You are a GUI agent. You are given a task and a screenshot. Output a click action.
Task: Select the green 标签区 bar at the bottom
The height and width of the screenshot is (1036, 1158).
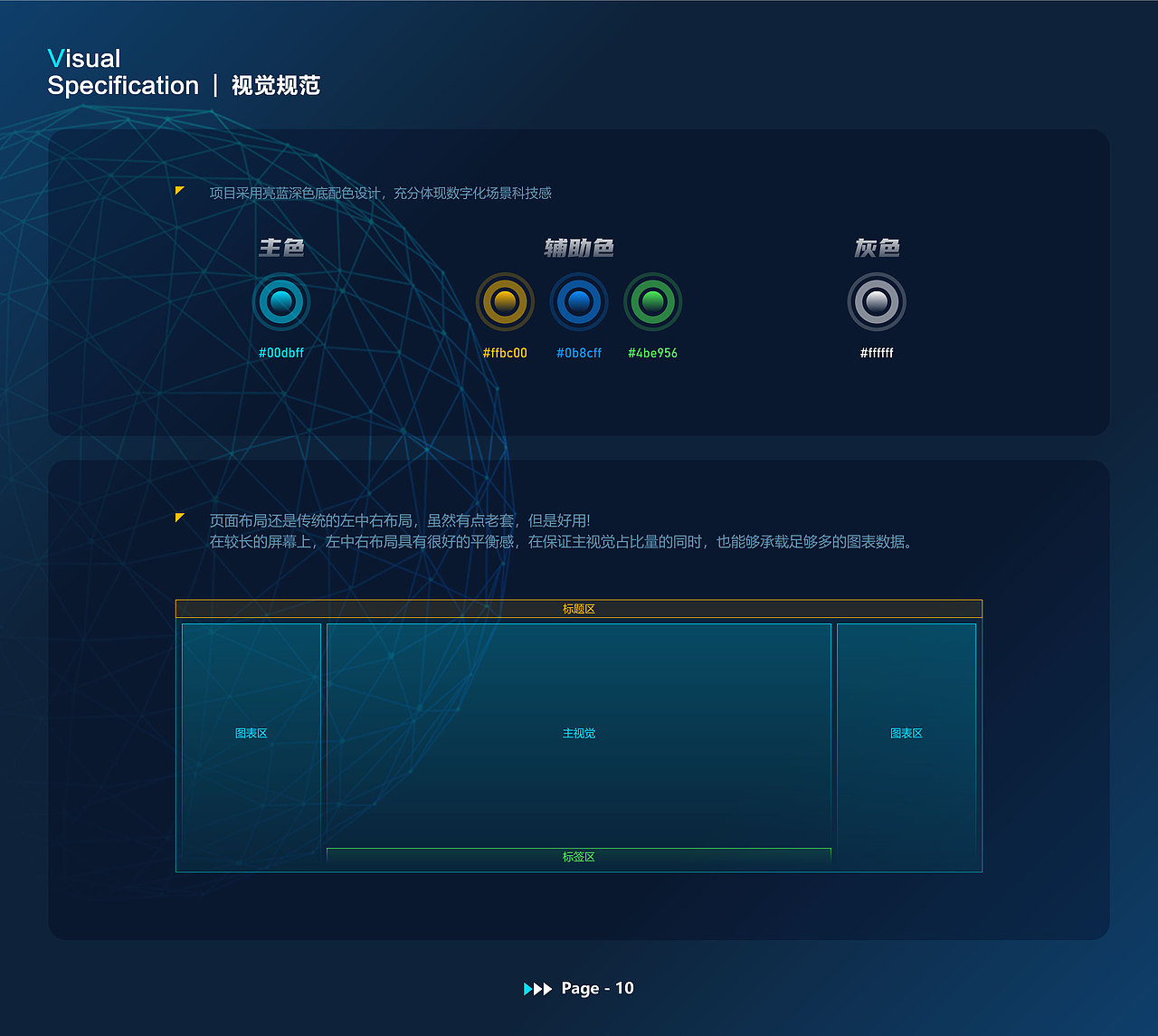[579, 856]
